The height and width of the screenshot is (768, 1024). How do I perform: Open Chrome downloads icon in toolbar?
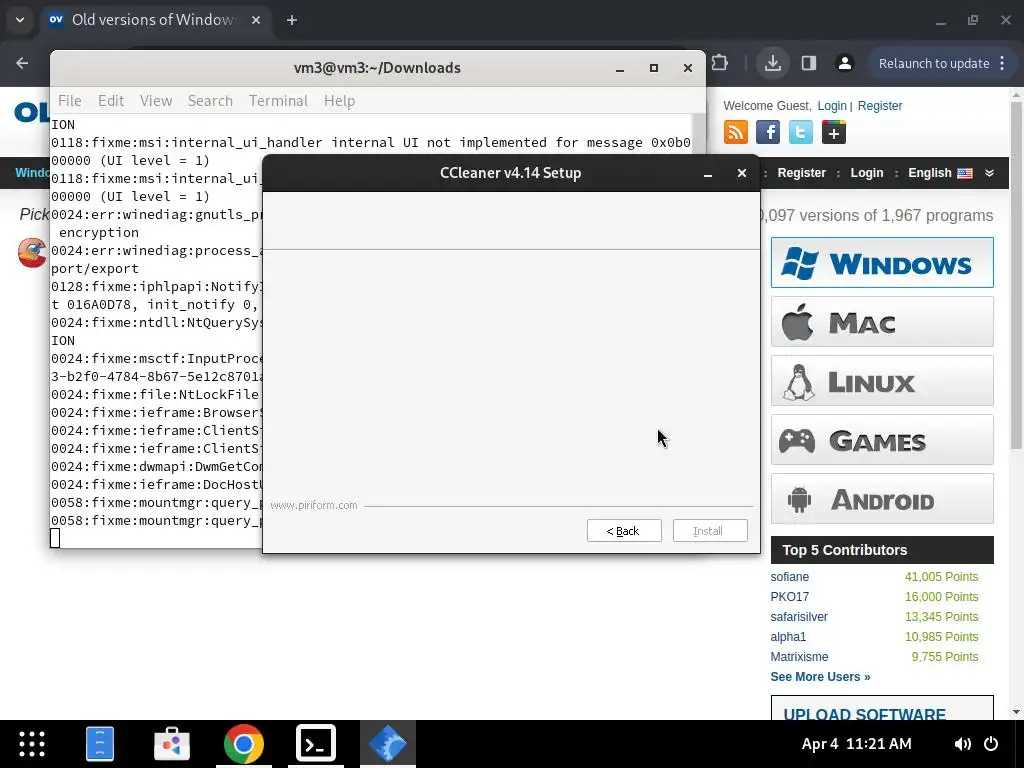773,63
